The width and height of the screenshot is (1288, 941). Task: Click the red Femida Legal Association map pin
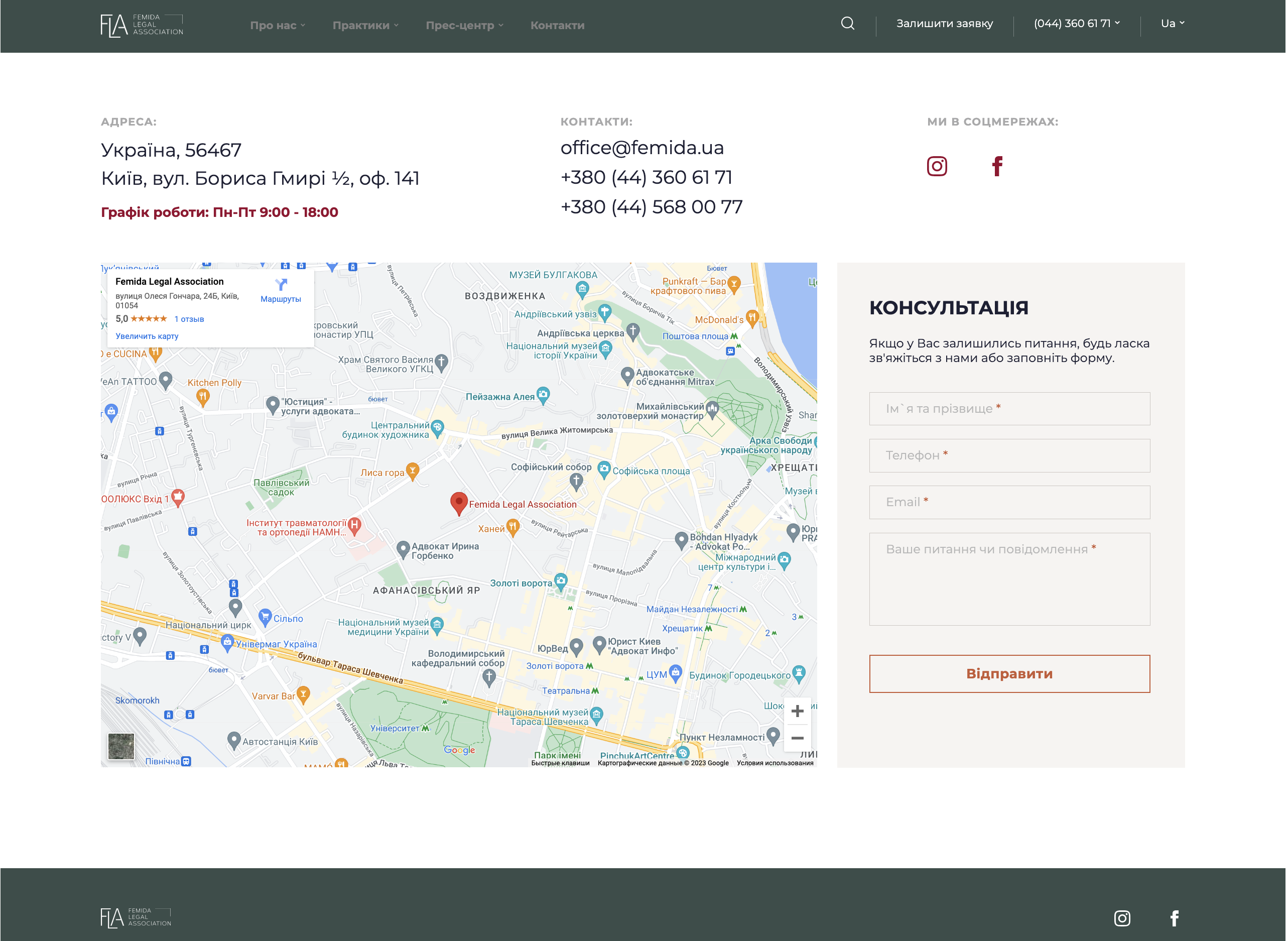point(459,504)
